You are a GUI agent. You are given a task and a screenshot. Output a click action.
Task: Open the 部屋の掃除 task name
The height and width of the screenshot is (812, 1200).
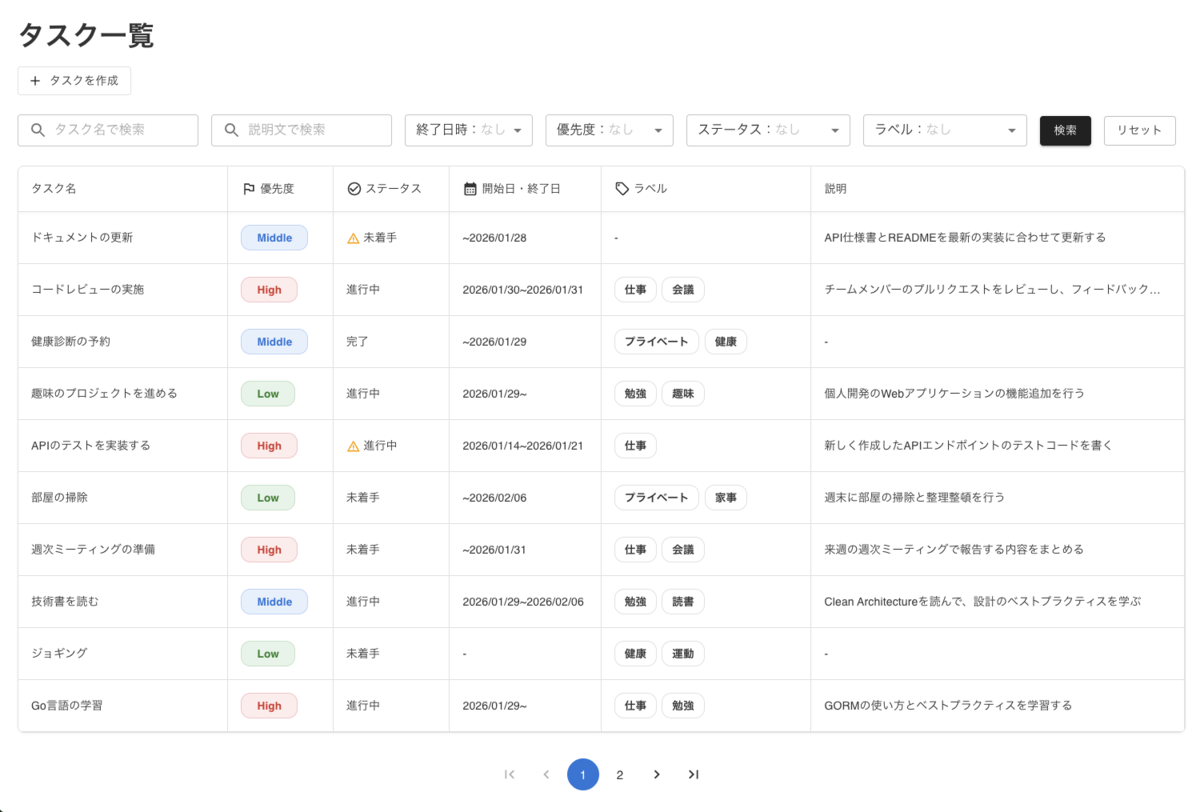[x=59, y=498]
